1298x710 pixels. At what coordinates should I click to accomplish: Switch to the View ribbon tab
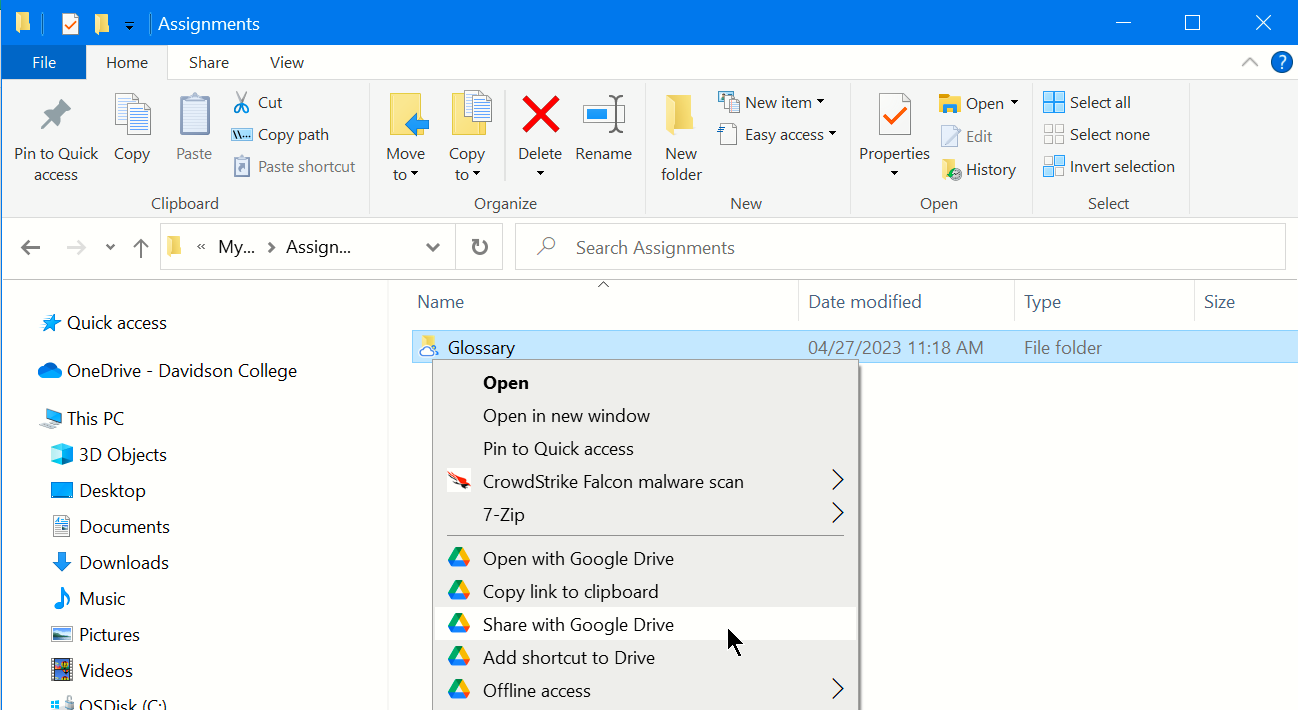click(286, 62)
